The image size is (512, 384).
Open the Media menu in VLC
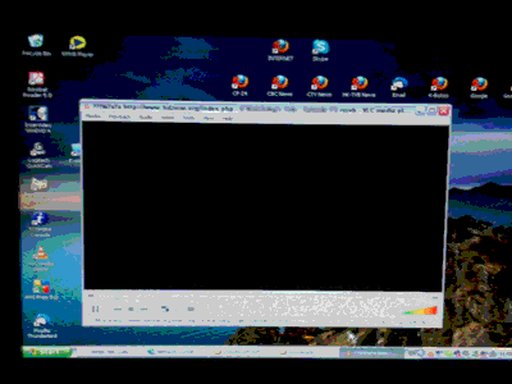[93, 116]
